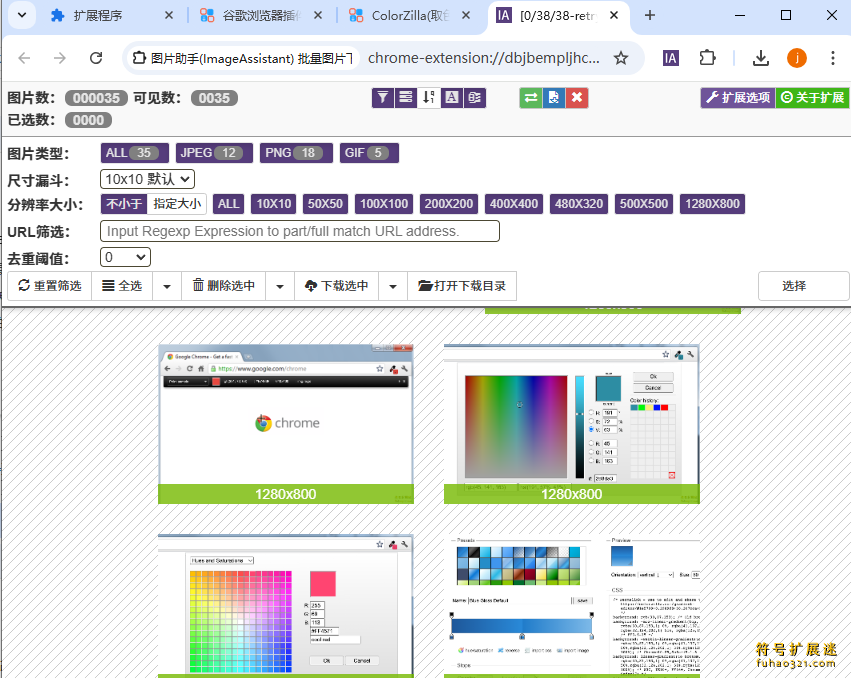Choose resolution 100X100
Viewport: 851px width, 678px height.
click(384, 204)
